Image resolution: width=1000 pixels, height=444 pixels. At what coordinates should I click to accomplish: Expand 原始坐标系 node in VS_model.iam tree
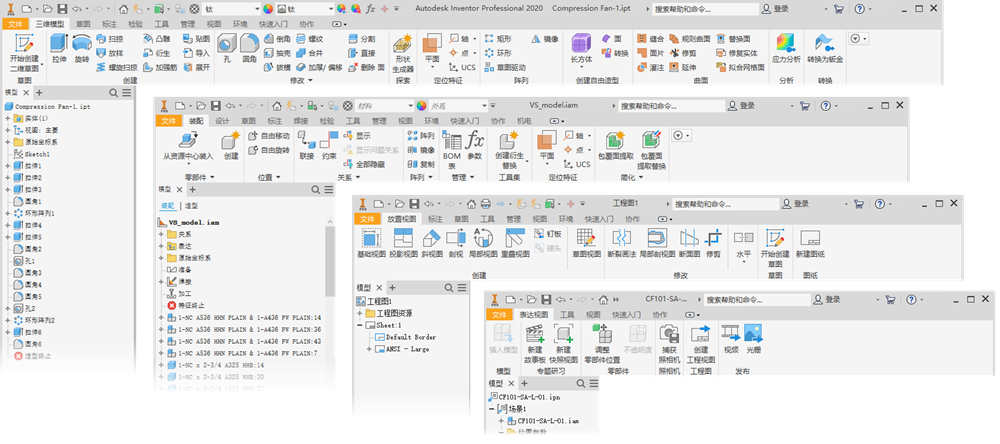coord(162,258)
